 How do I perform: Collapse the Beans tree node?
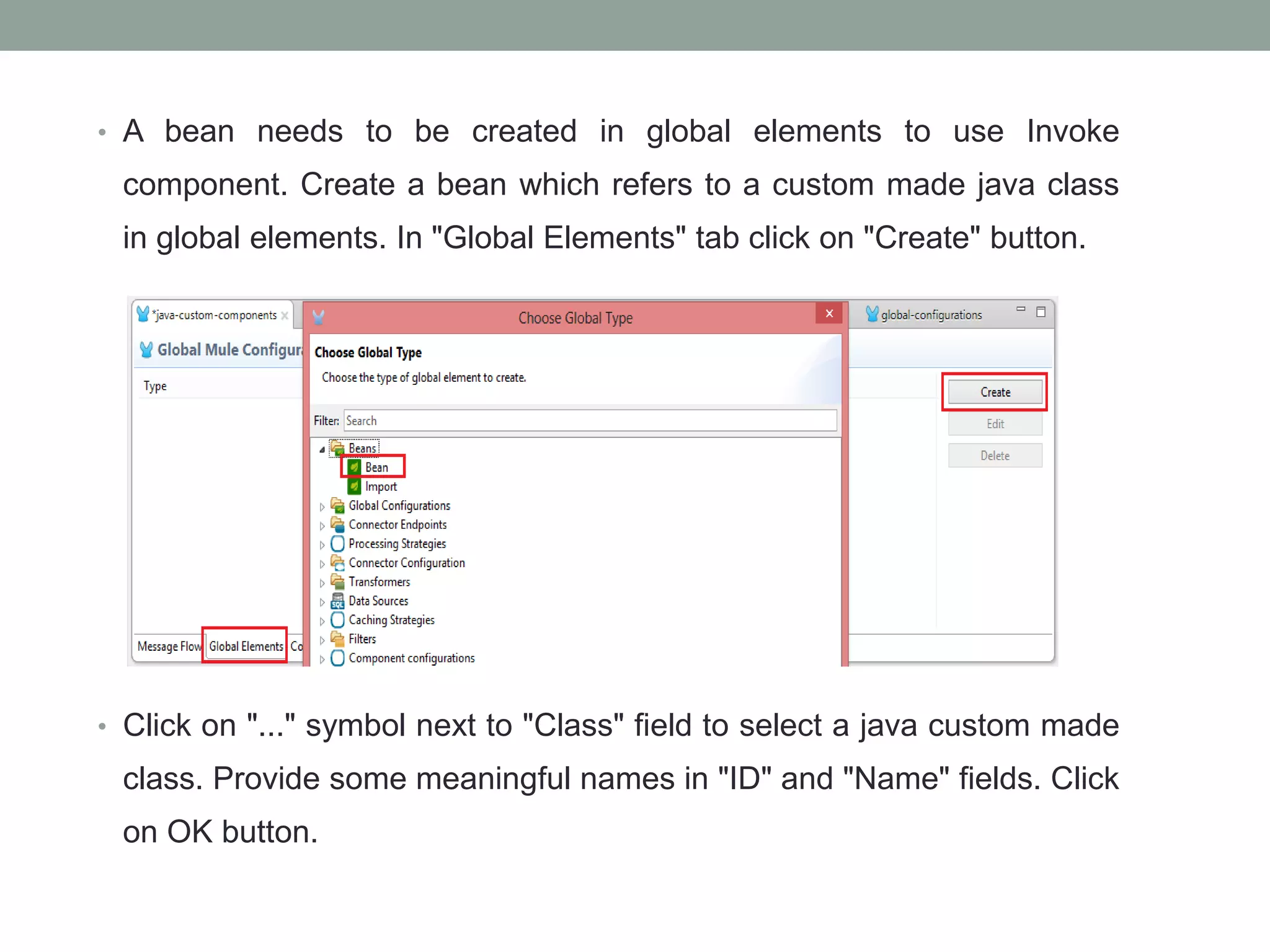(322, 449)
